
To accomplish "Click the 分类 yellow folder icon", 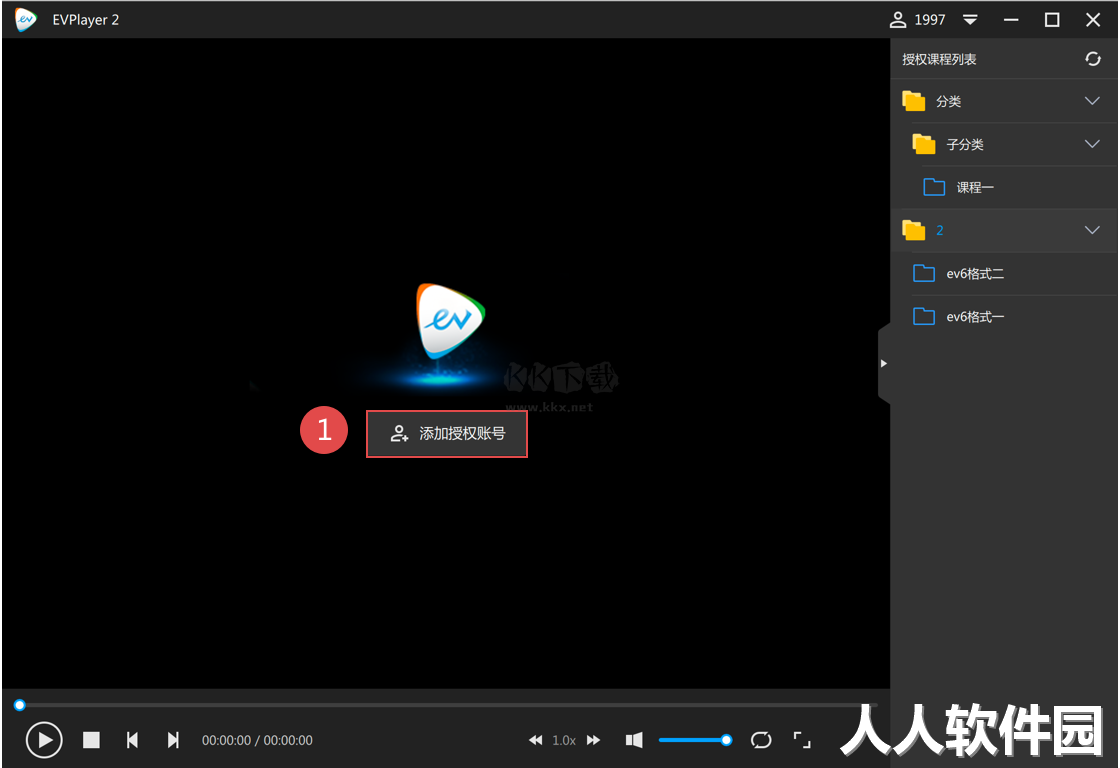I will pos(914,101).
